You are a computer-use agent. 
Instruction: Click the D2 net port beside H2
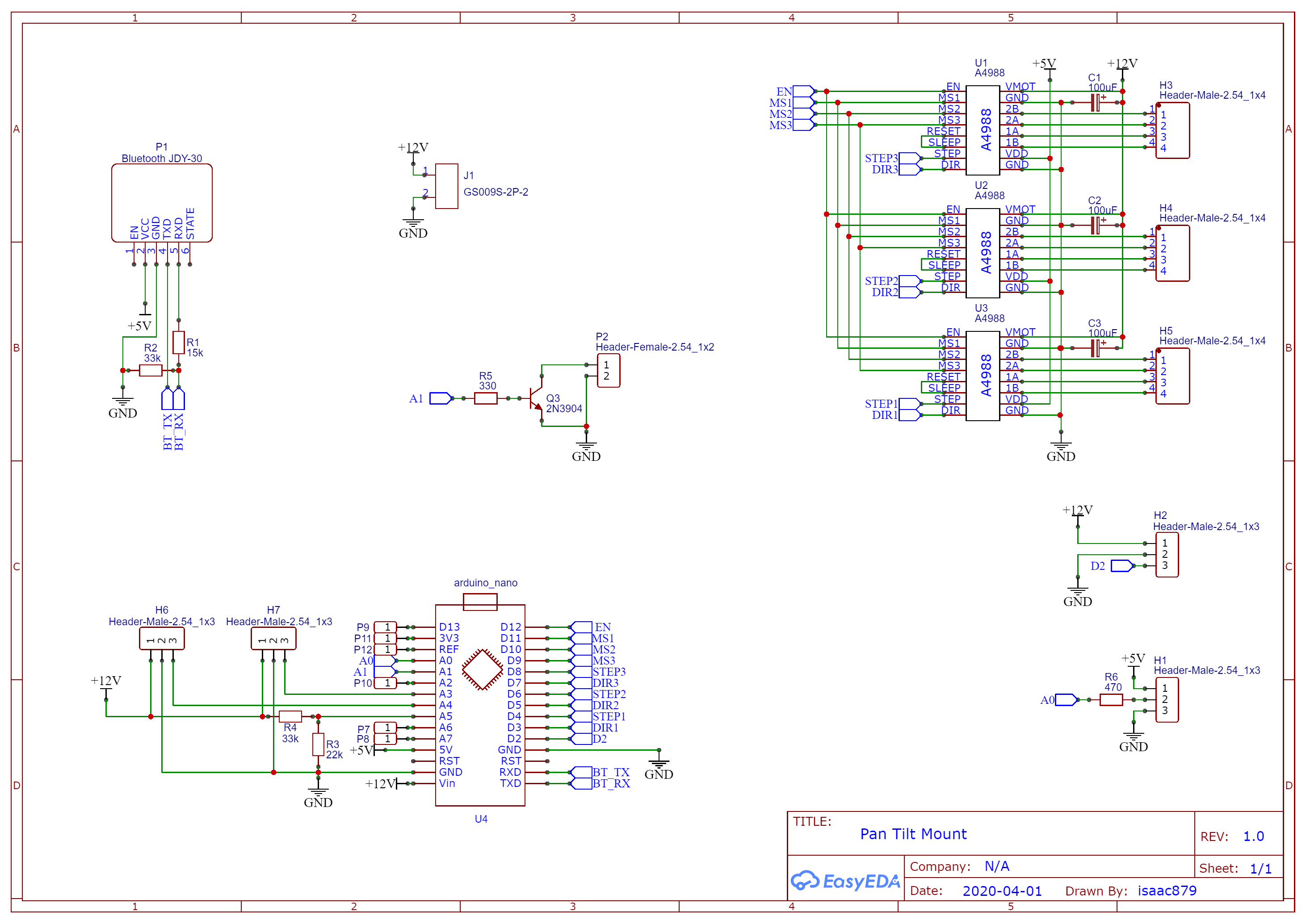[x=1122, y=565]
